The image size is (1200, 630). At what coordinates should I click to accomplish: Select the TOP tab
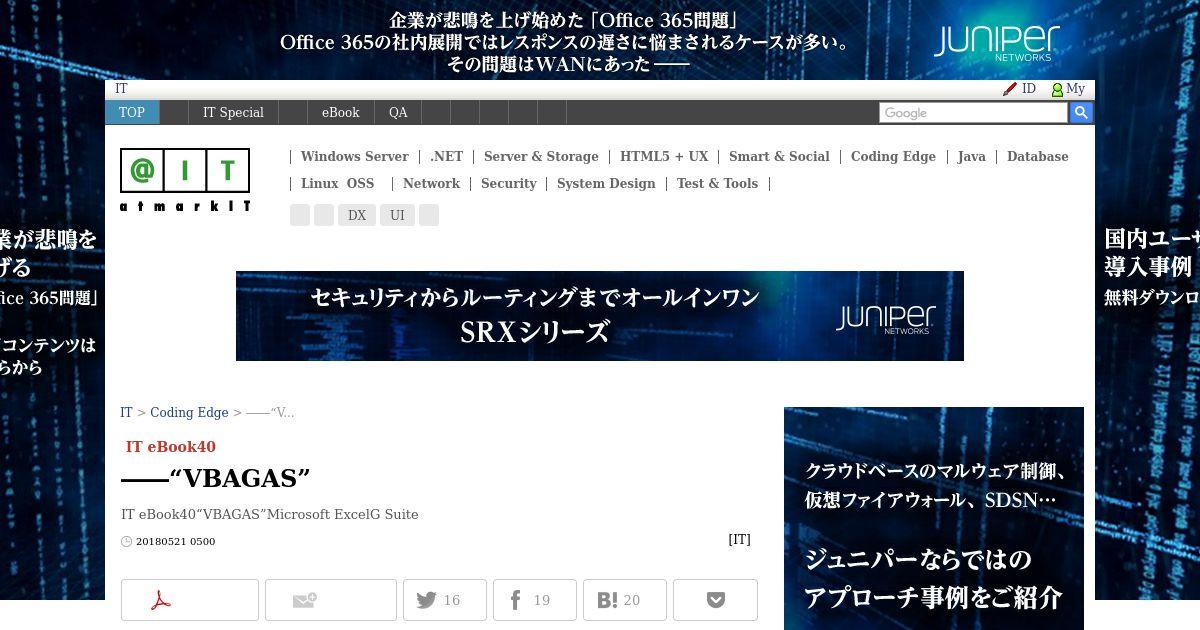coord(132,112)
